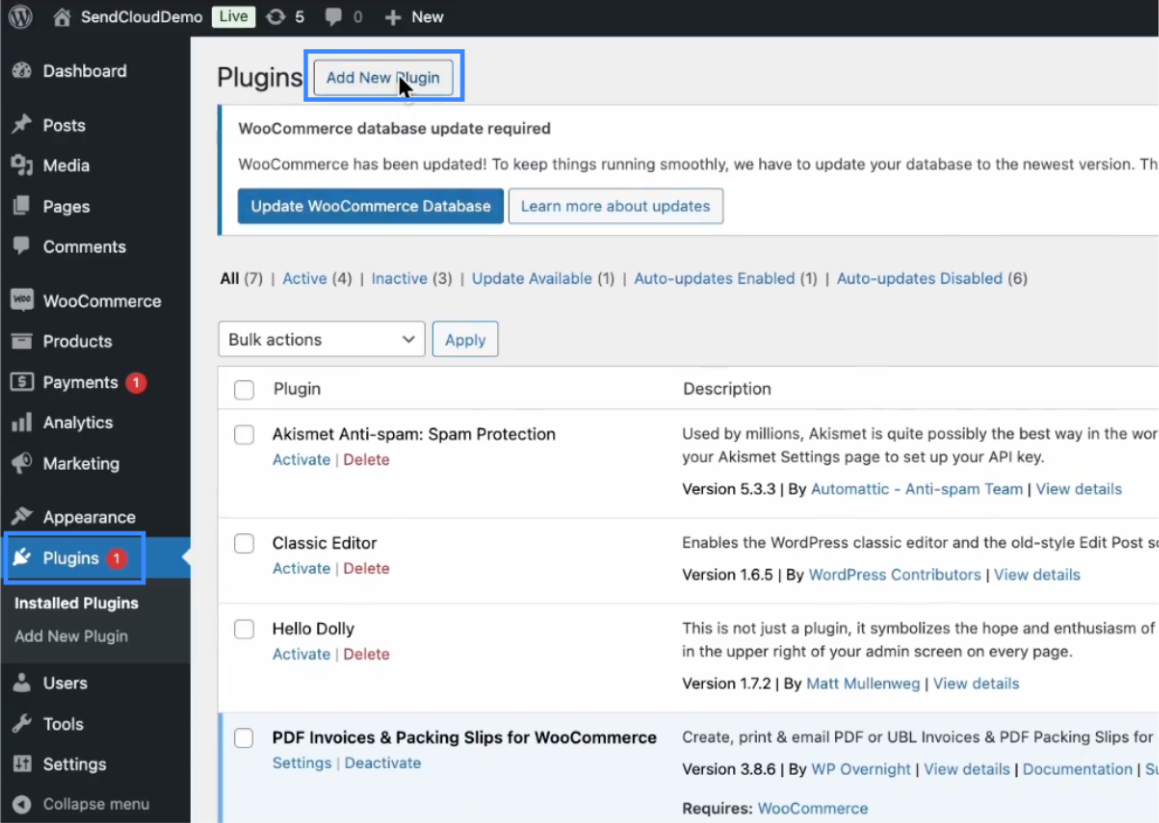The height and width of the screenshot is (823, 1159).
Task: Activate the Classic Editor plugin
Action: [x=301, y=568]
